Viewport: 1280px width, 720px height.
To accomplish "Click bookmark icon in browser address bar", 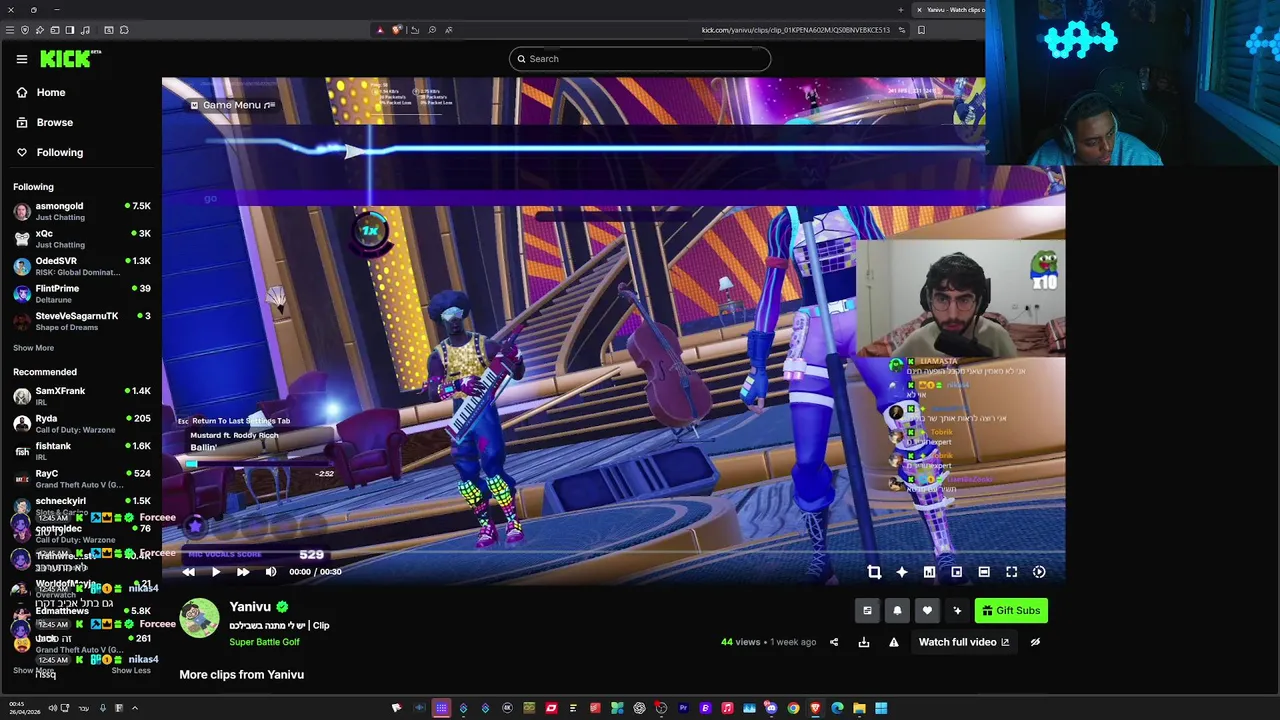I will tap(921, 30).
